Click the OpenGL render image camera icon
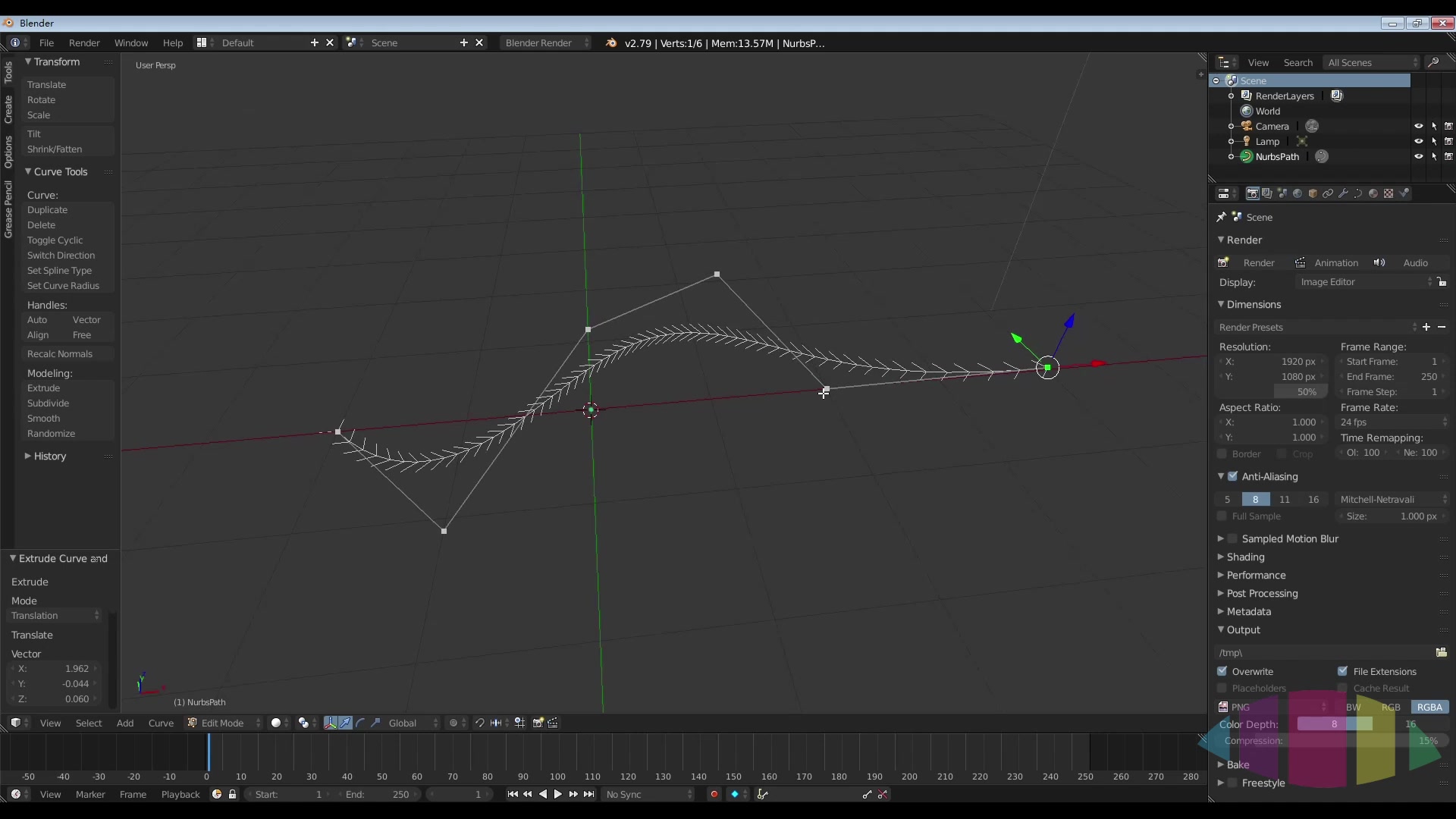Screen dimensions: 1456x819 (x=538, y=723)
